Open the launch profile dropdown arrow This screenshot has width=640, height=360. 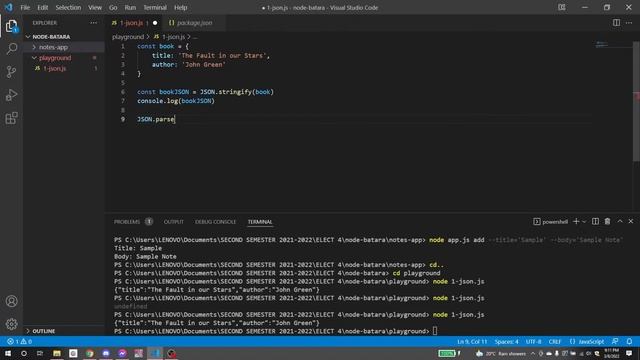[x=584, y=221]
